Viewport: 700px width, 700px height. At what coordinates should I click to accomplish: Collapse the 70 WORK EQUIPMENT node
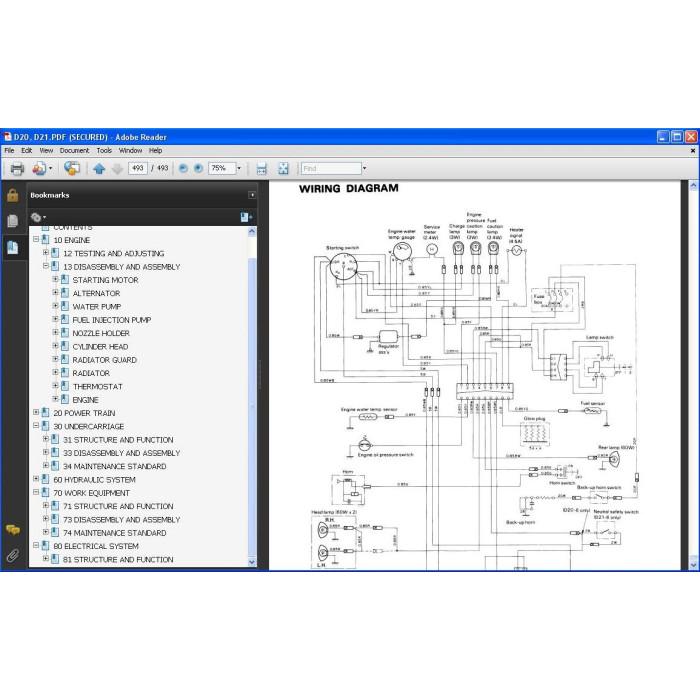36,492
